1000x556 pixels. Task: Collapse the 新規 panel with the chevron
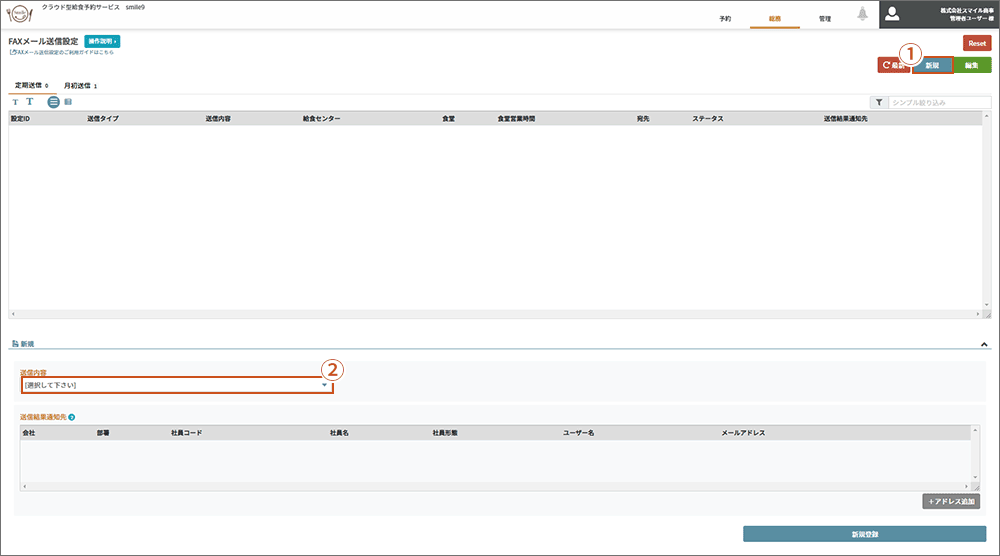pos(984,344)
